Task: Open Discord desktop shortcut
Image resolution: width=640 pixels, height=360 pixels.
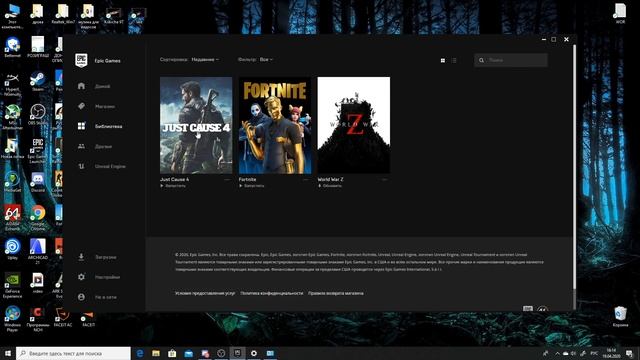Action: coord(38,182)
